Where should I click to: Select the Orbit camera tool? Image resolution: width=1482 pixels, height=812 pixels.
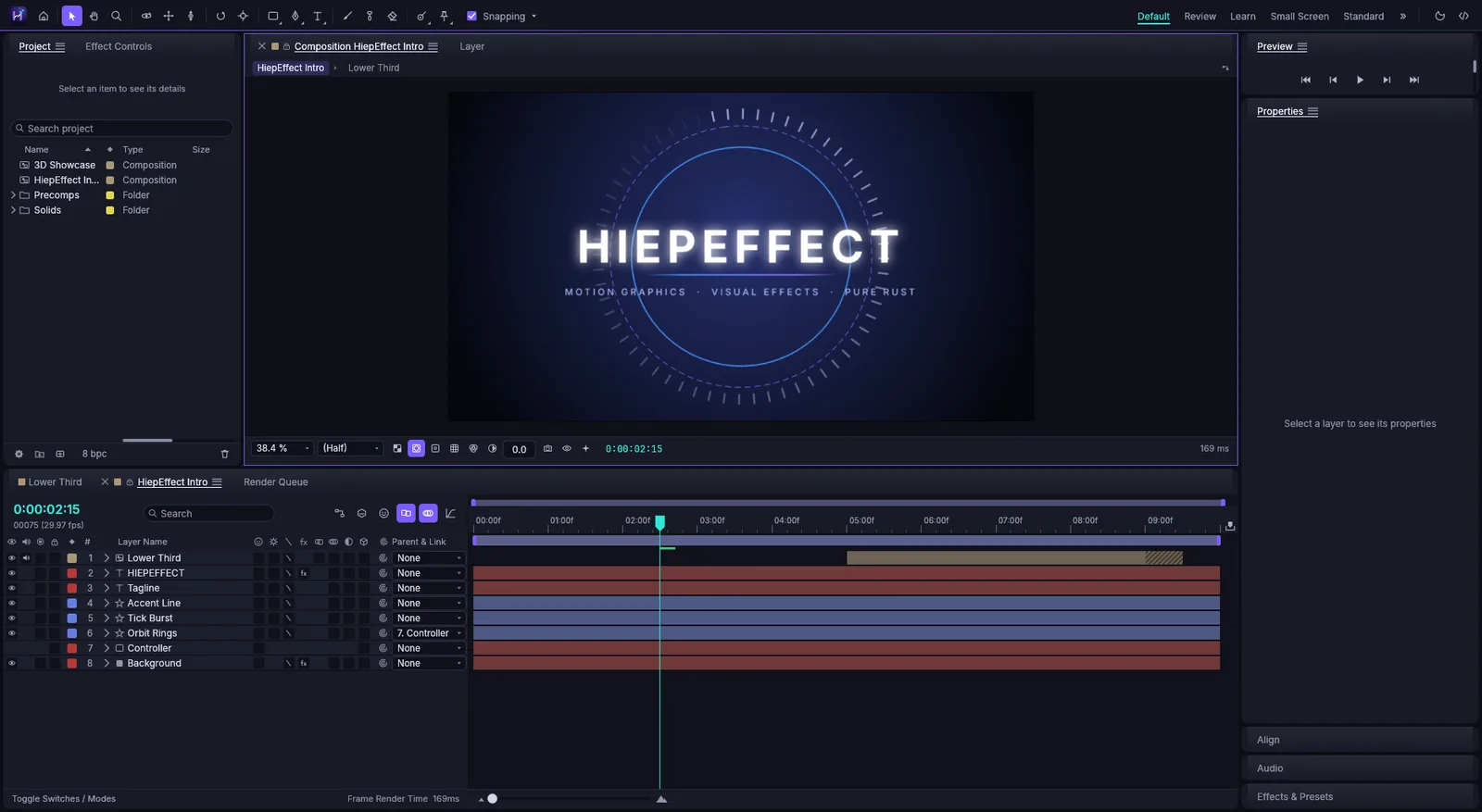point(146,16)
